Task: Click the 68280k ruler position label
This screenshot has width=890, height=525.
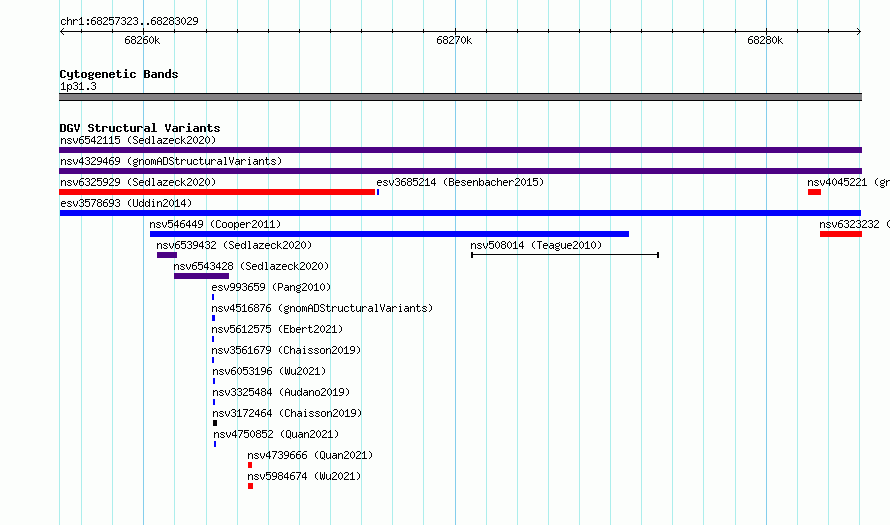Action: [765, 40]
